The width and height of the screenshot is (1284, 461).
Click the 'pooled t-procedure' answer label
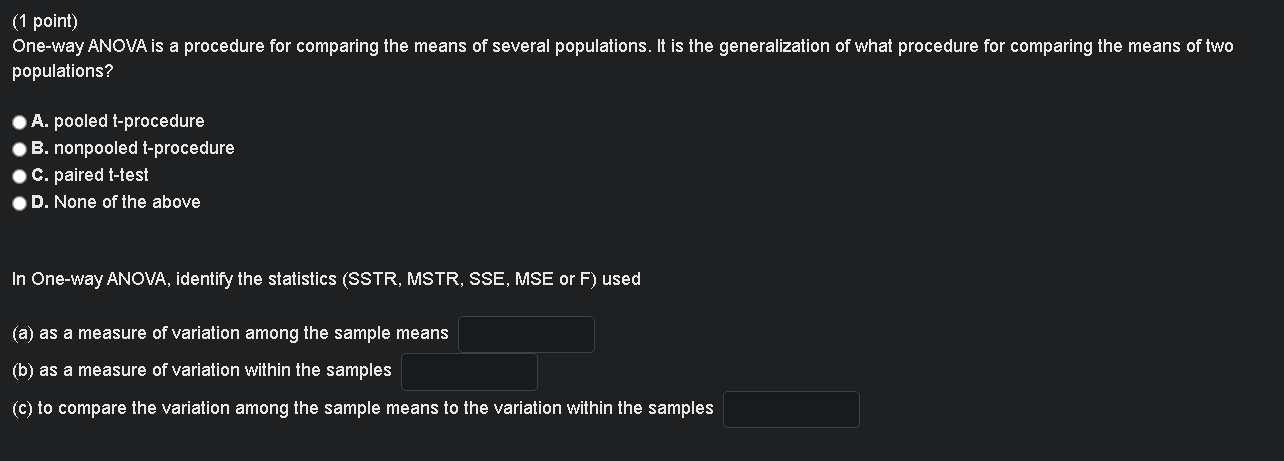click(x=129, y=121)
